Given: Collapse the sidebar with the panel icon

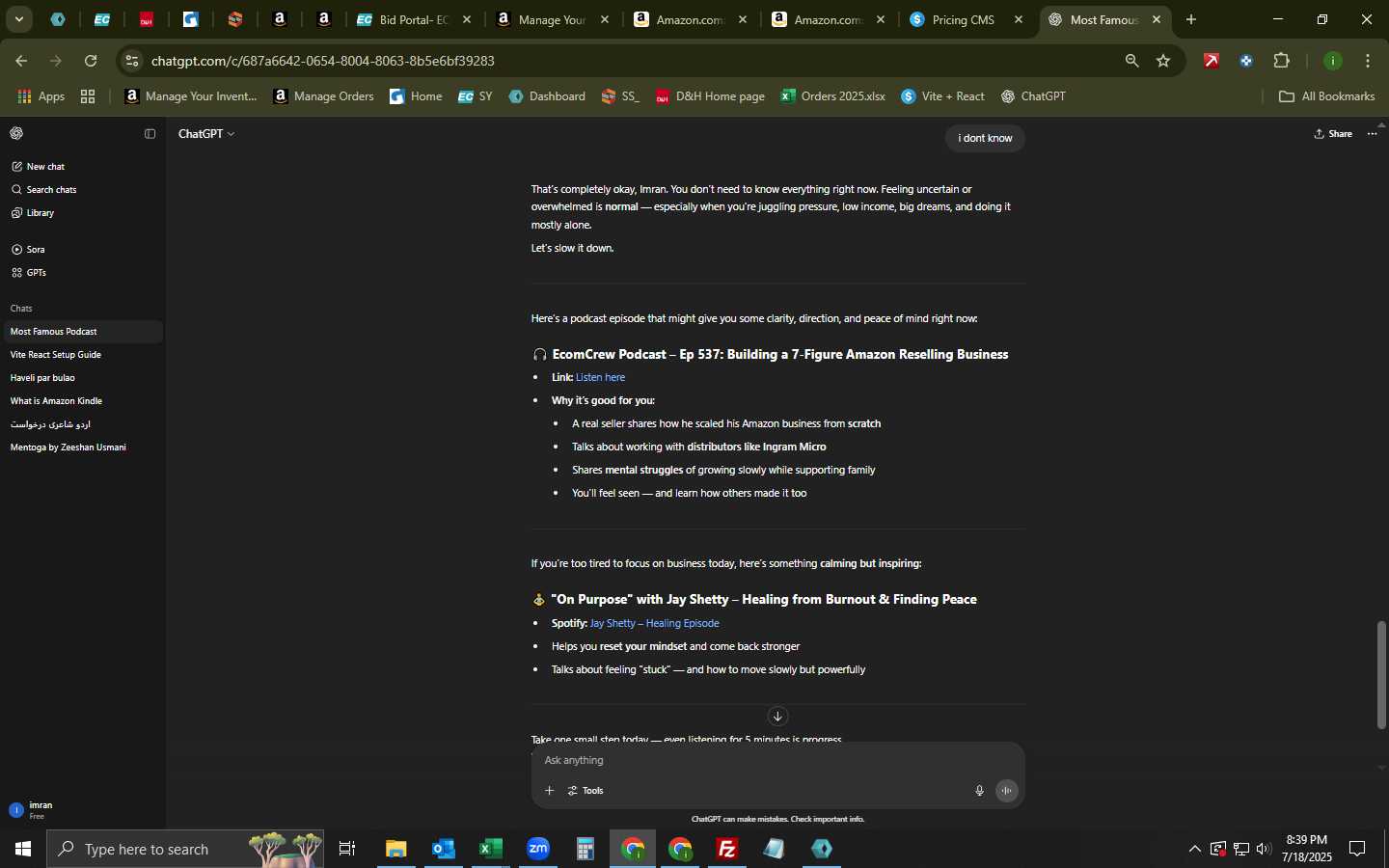Looking at the screenshot, I should point(150,134).
